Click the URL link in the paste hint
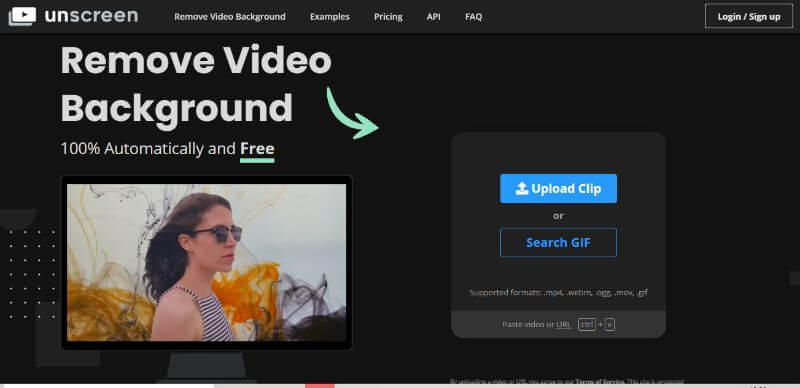This screenshot has width=800, height=388. coord(563,324)
